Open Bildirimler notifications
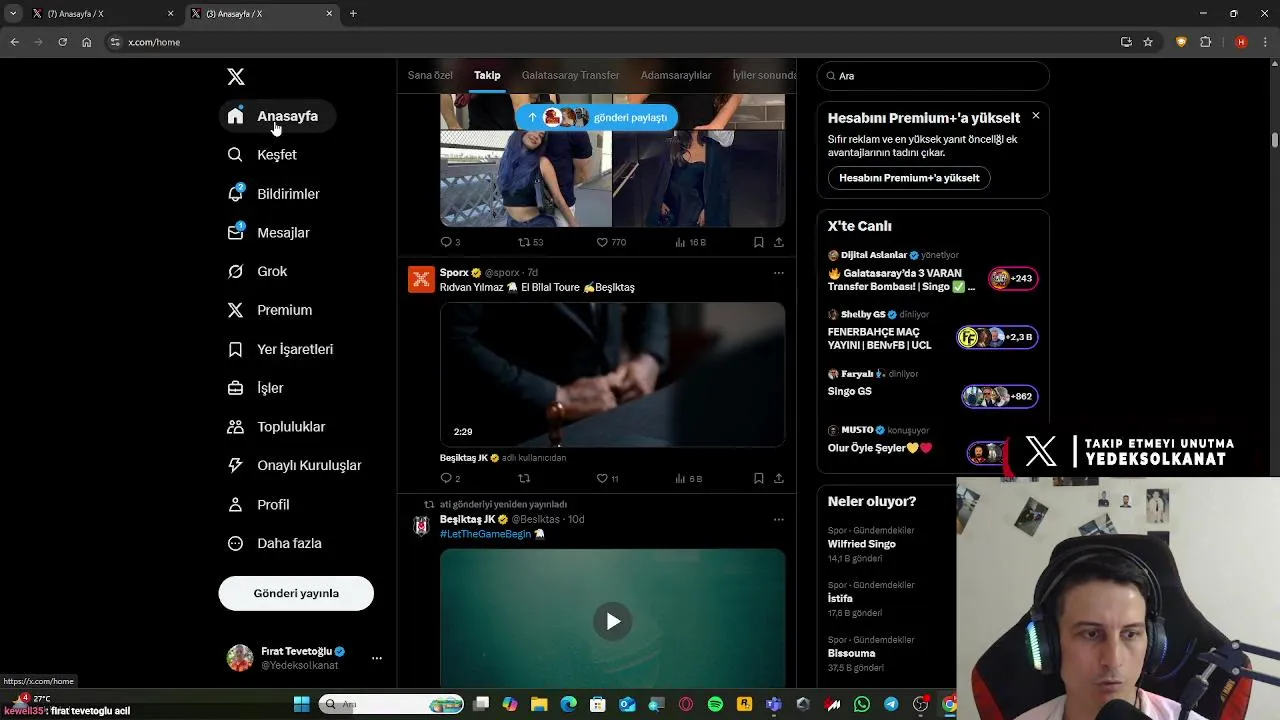The width and height of the screenshot is (1280, 720). [275, 194]
